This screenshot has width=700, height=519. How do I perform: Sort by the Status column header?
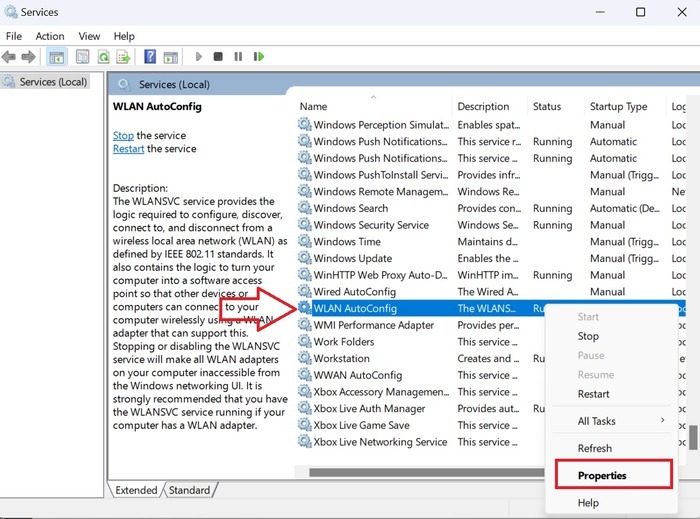(x=547, y=106)
